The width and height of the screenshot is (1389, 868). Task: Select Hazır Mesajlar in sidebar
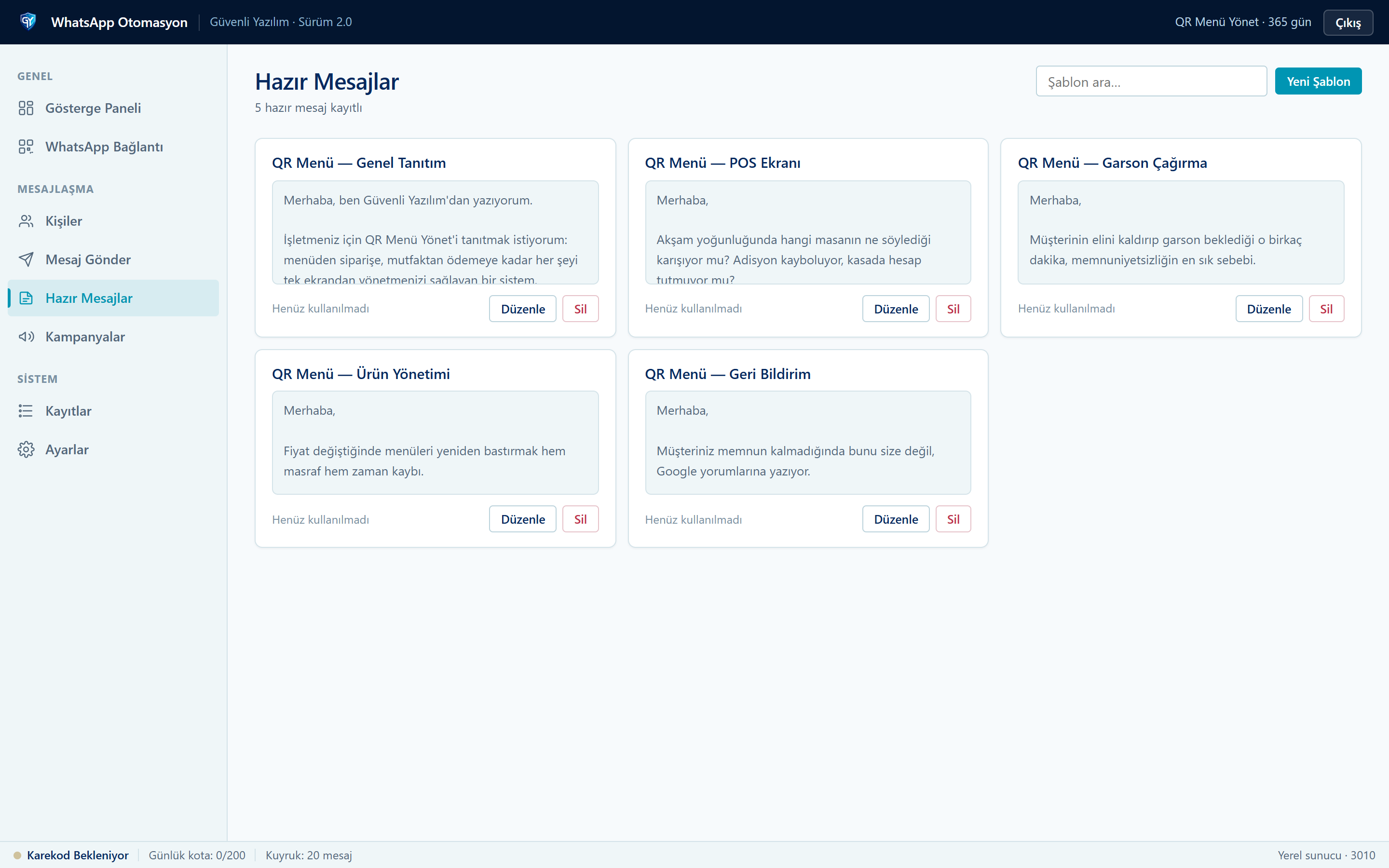pos(114,298)
